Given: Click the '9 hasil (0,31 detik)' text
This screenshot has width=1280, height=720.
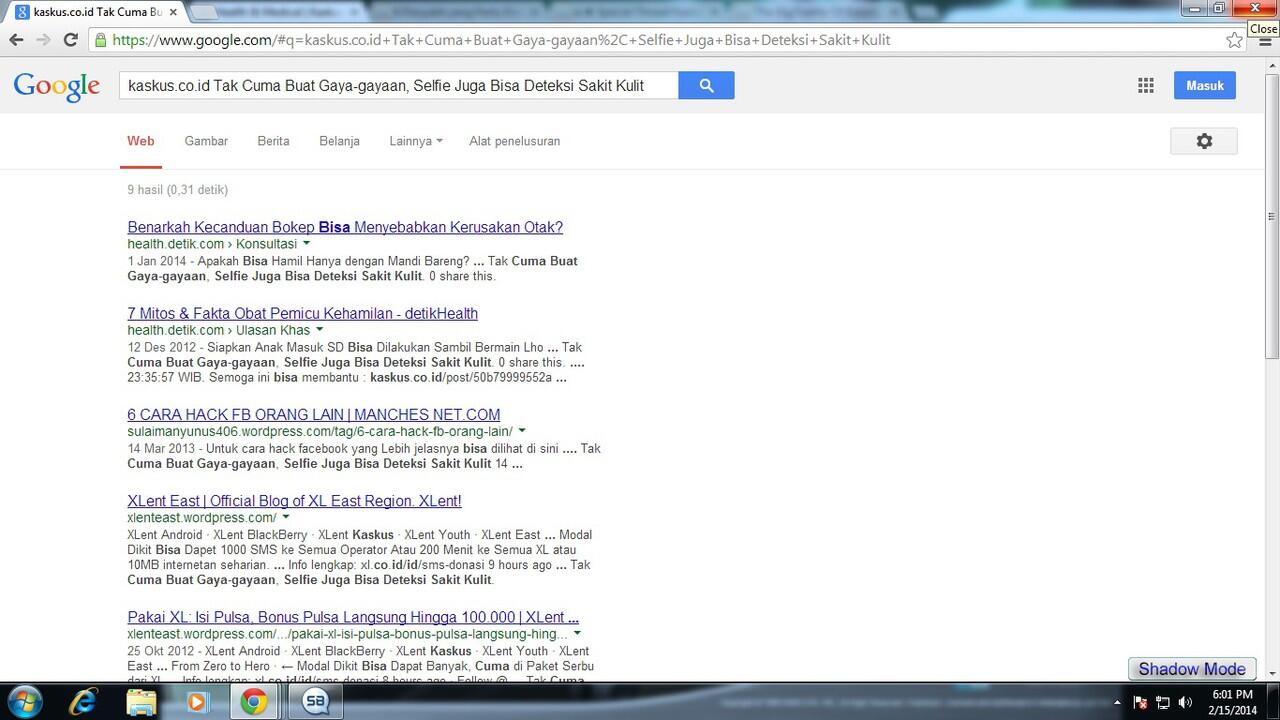Looking at the screenshot, I should [x=177, y=190].
